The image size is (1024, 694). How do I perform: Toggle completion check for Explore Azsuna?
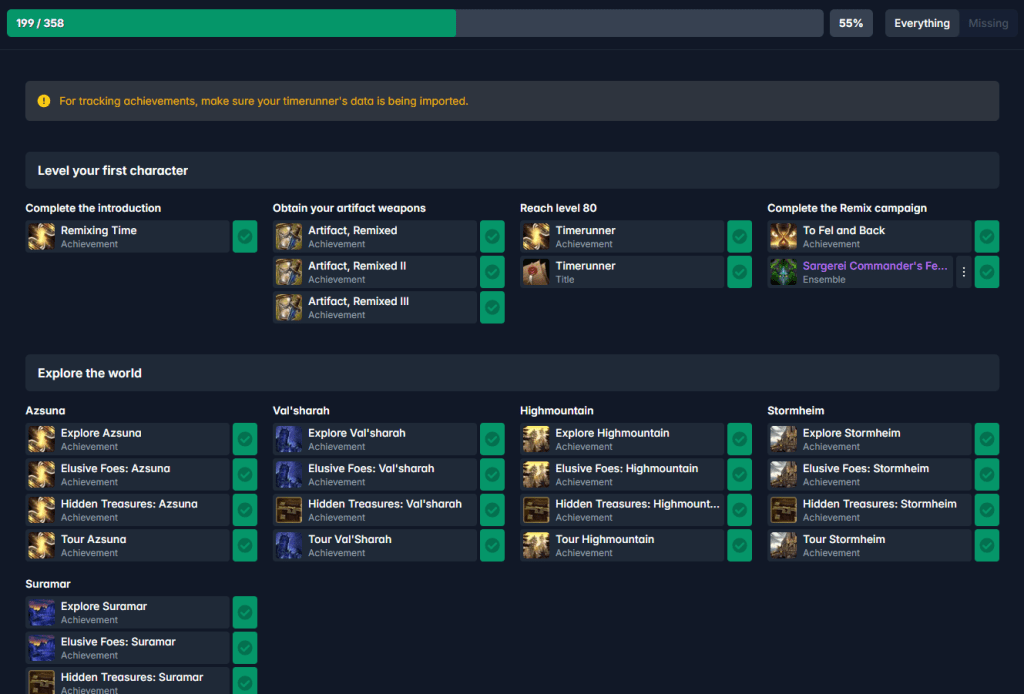pyautogui.click(x=245, y=439)
